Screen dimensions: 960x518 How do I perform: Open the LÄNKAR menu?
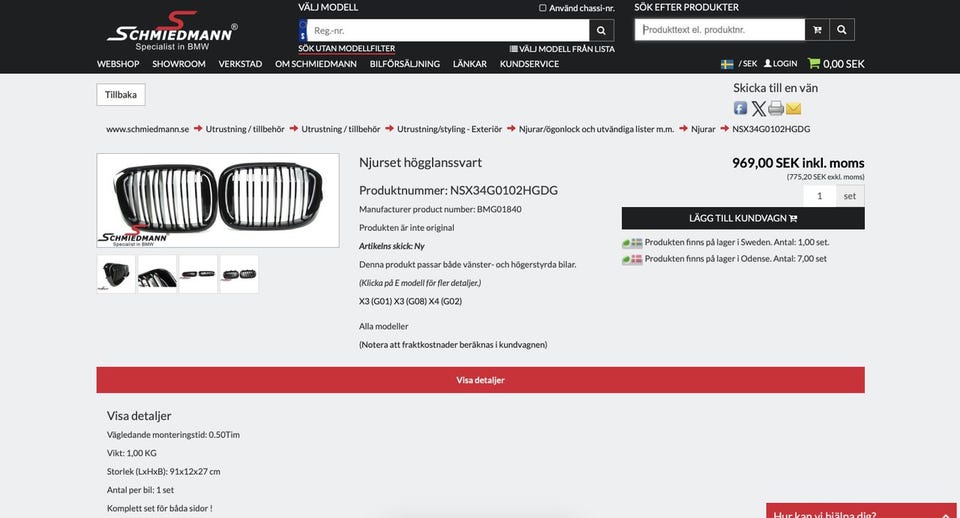470,64
